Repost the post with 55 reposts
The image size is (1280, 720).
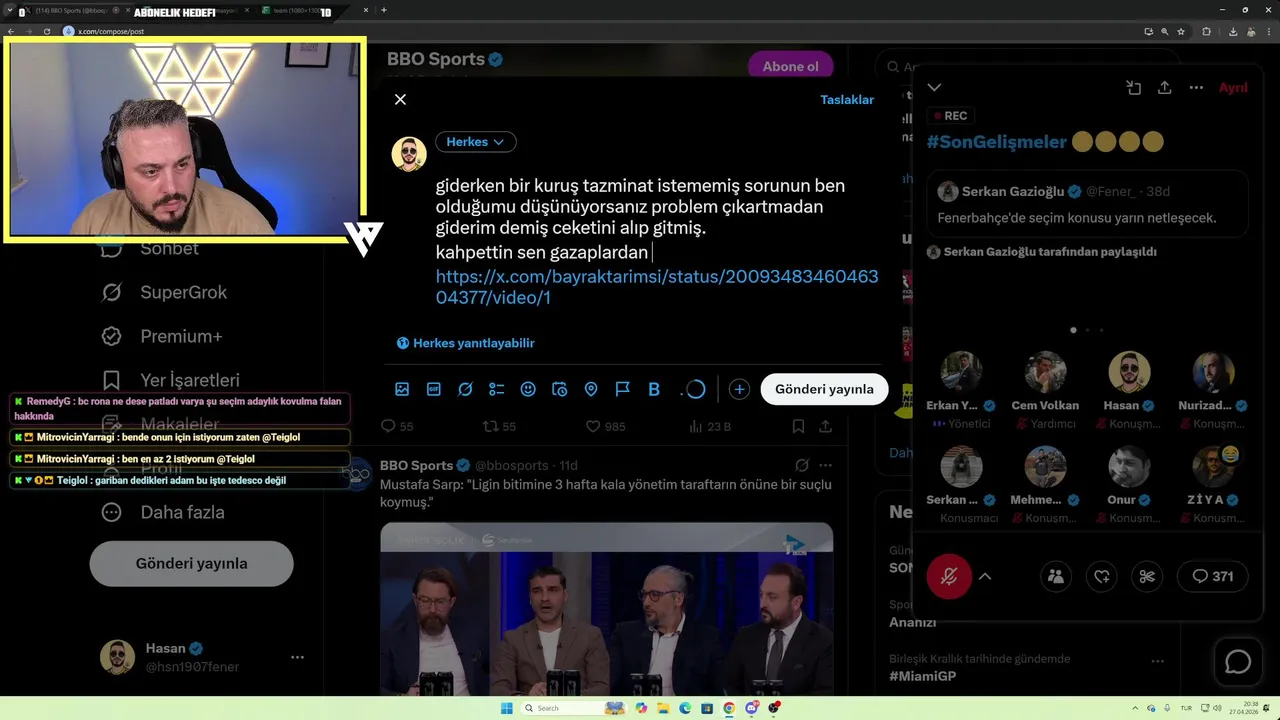[x=499, y=426]
